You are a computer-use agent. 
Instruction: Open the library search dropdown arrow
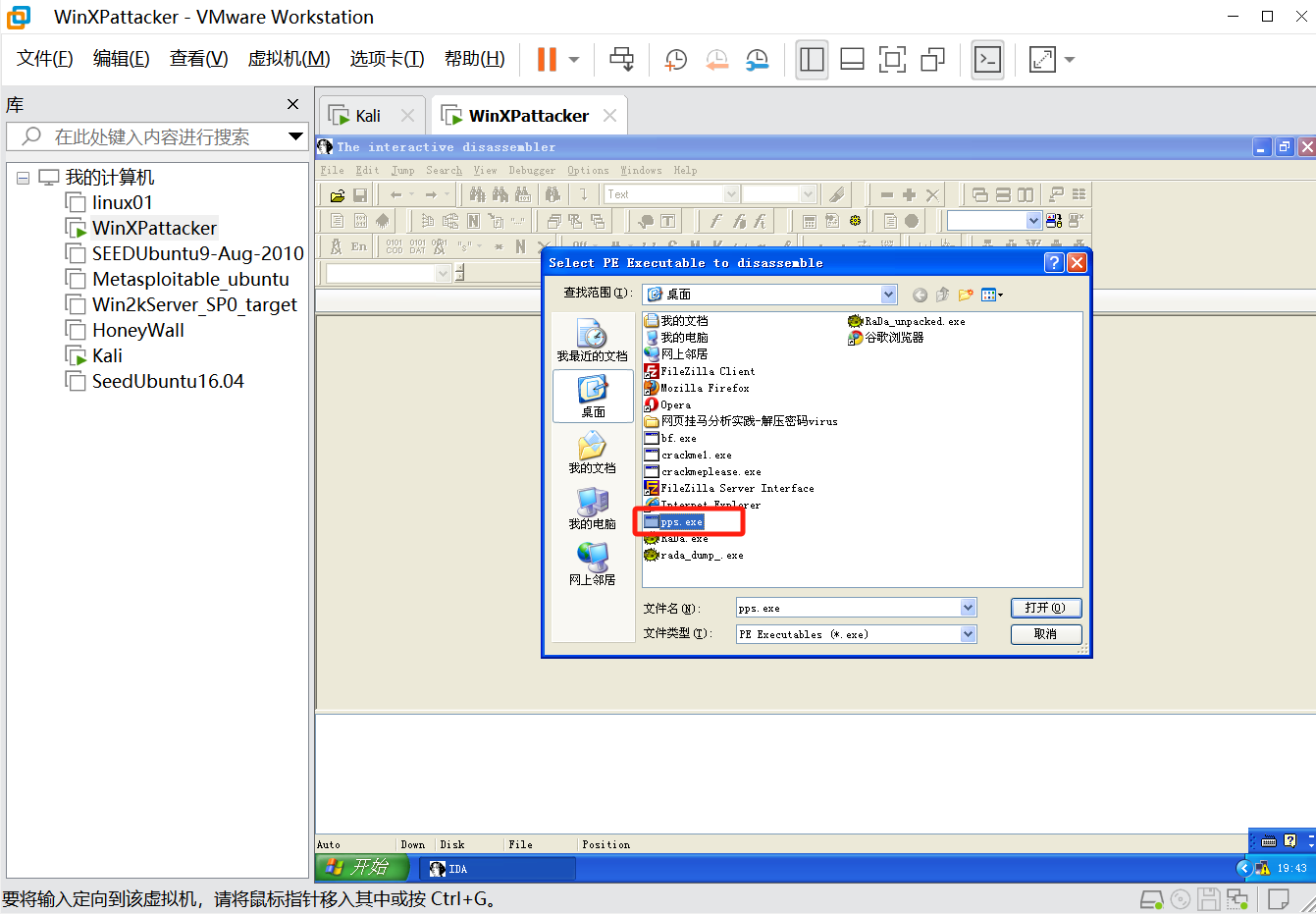(295, 136)
